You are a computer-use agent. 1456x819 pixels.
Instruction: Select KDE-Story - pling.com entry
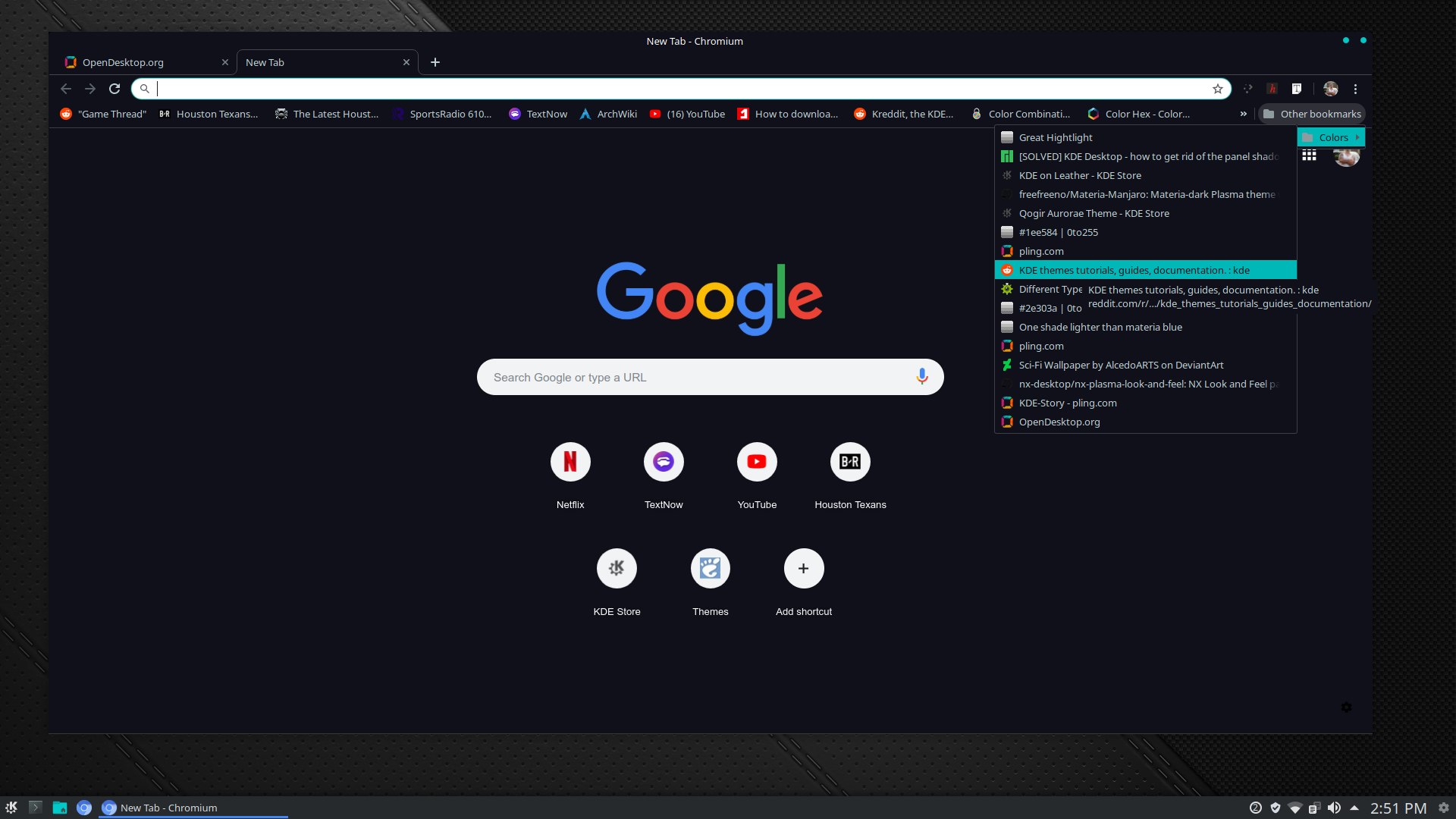pyautogui.click(x=1145, y=403)
